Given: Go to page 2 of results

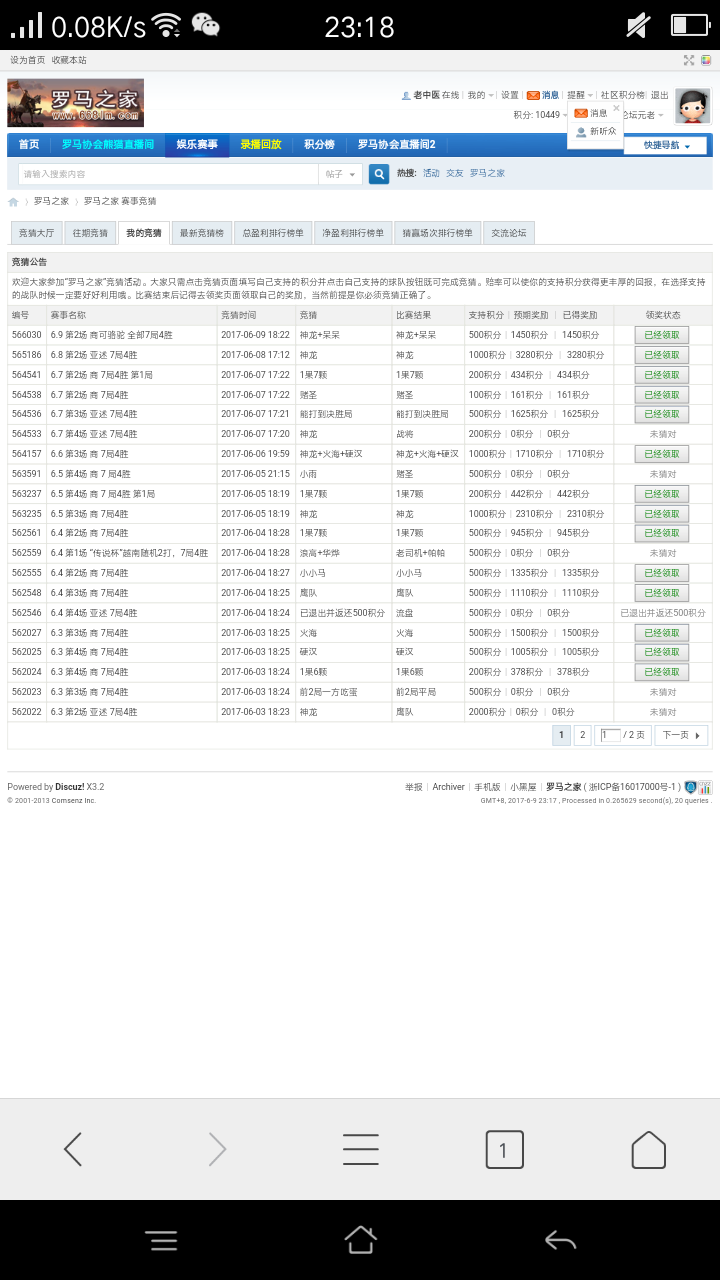Looking at the screenshot, I should click(582, 735).
